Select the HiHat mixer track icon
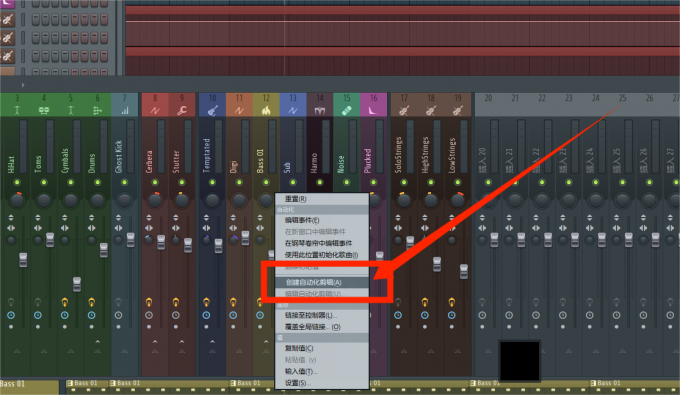The image size is (680, 395). pos(17,111)
